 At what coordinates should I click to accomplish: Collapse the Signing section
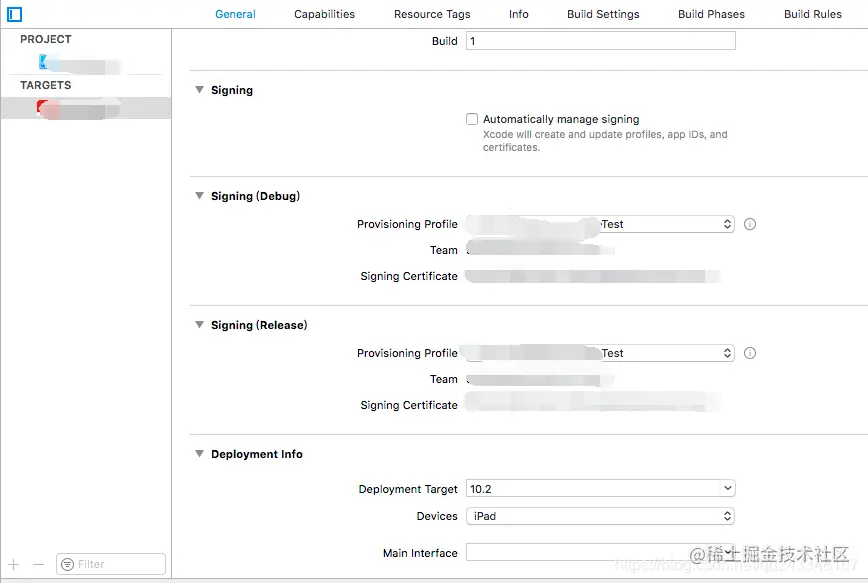[199, 90]
